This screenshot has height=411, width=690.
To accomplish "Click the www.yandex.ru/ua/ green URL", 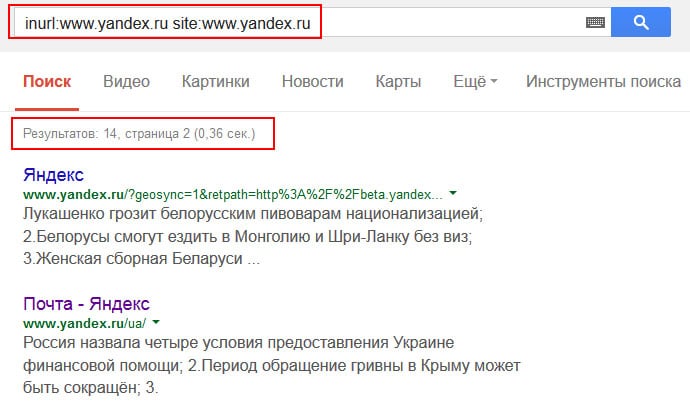I will click(x=84, y=323).
